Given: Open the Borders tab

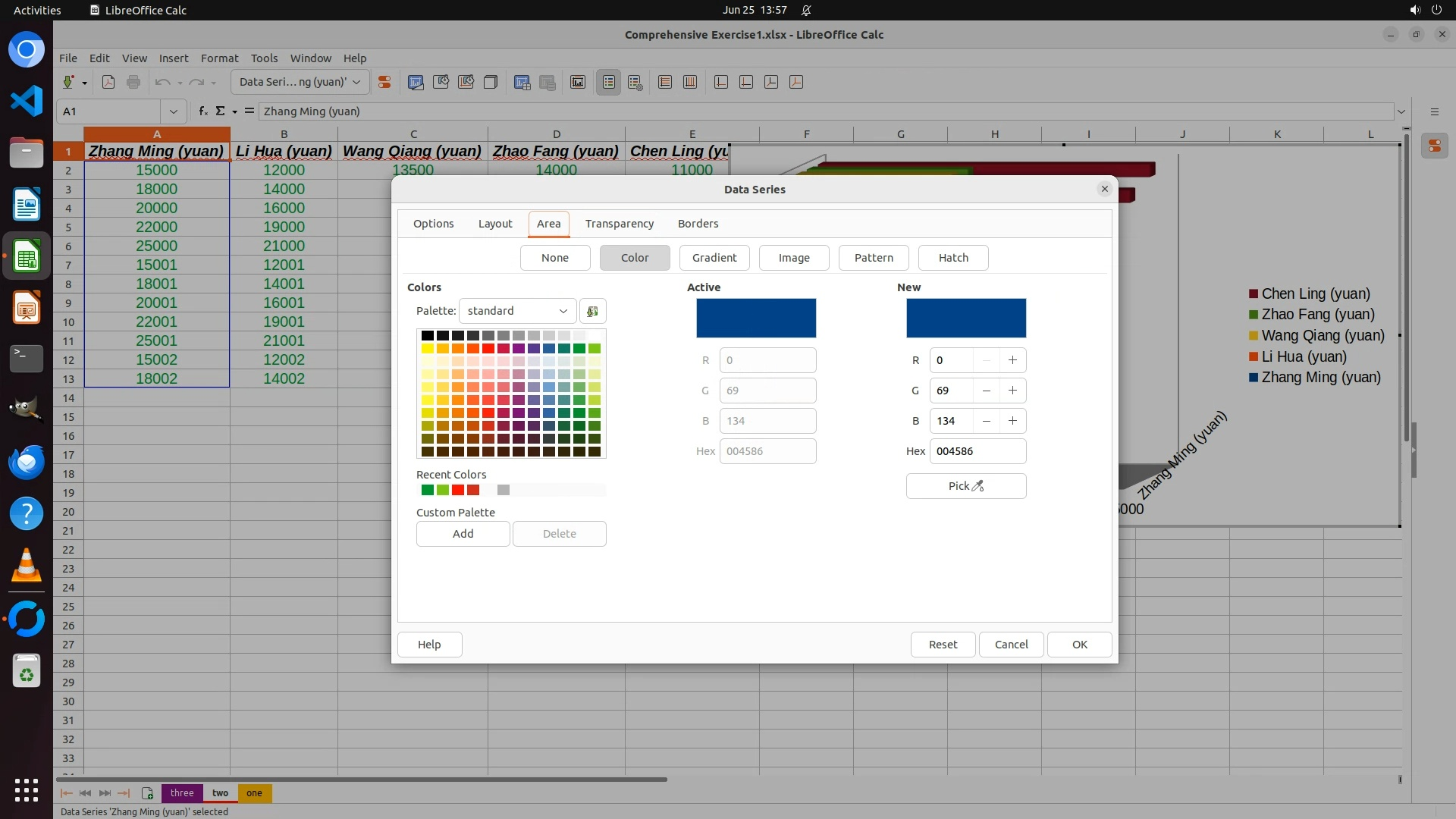Looking at the screenshot, I should point(698,224).
